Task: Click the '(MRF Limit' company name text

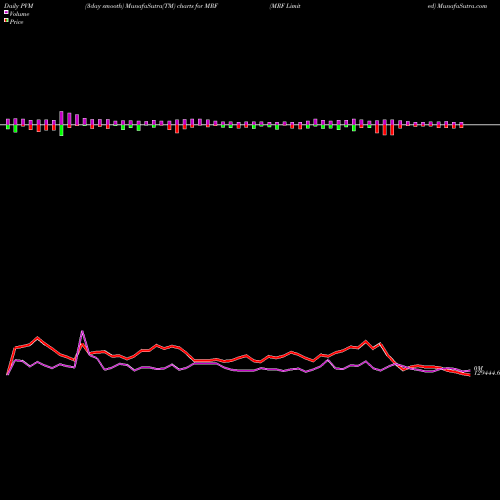Action: [285, 6]
